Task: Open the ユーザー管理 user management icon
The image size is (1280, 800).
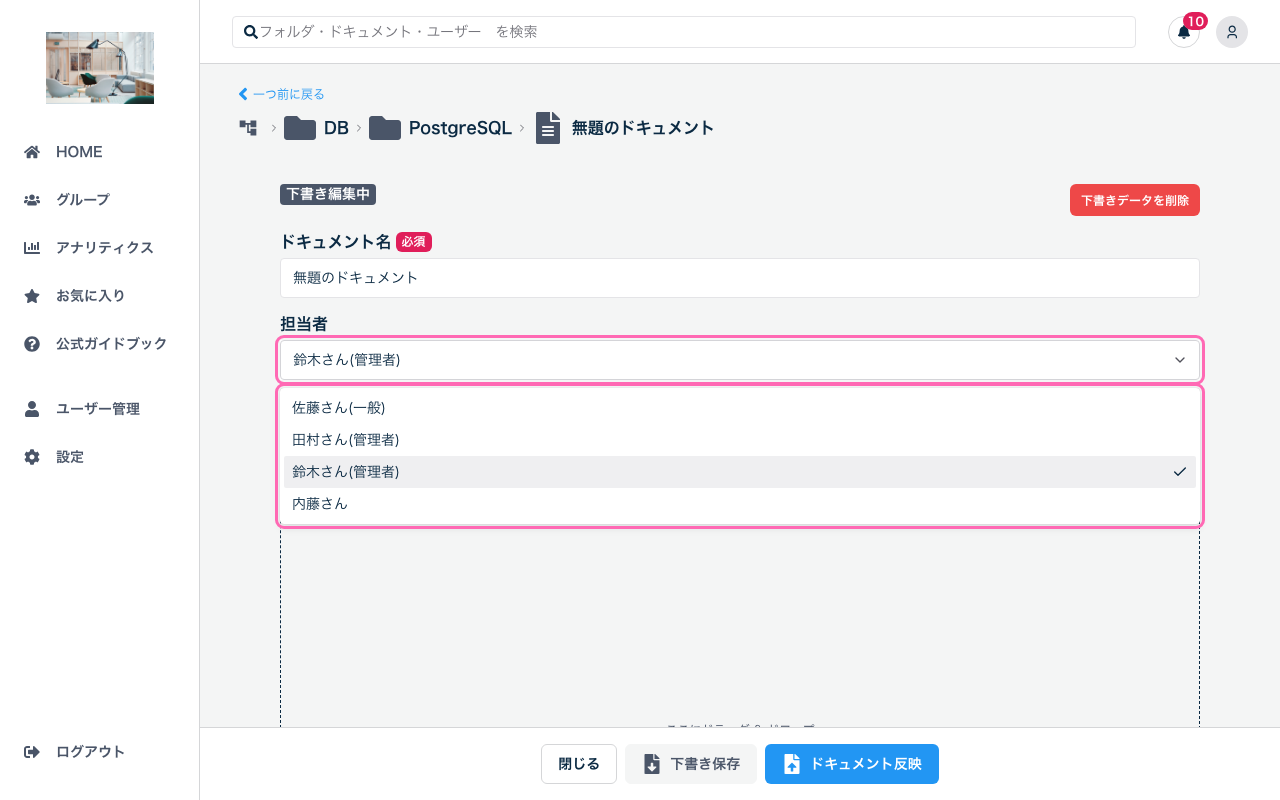Action: [31, 408]
